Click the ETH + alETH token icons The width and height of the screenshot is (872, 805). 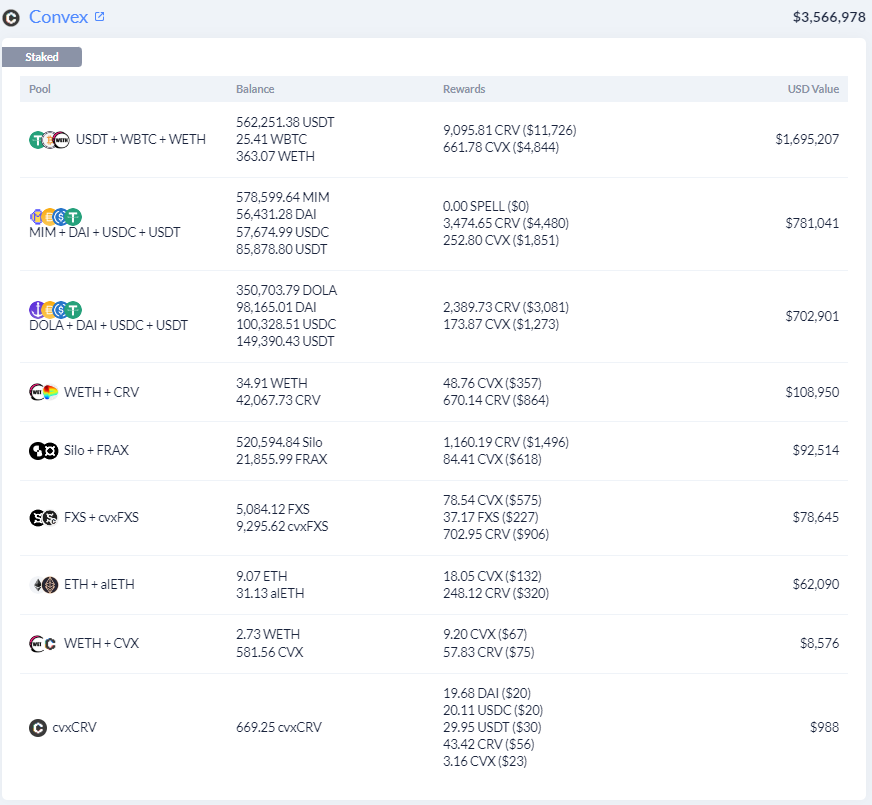(43, 585)
